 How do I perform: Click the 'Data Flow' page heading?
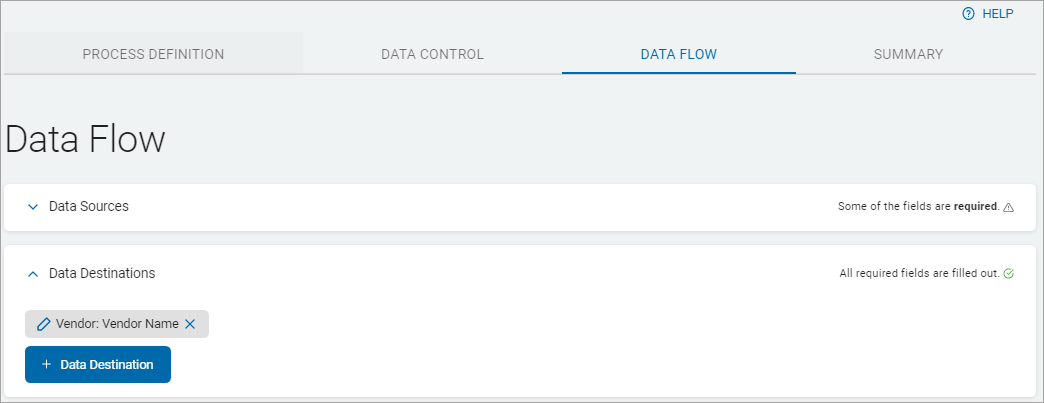click(85, 139)
